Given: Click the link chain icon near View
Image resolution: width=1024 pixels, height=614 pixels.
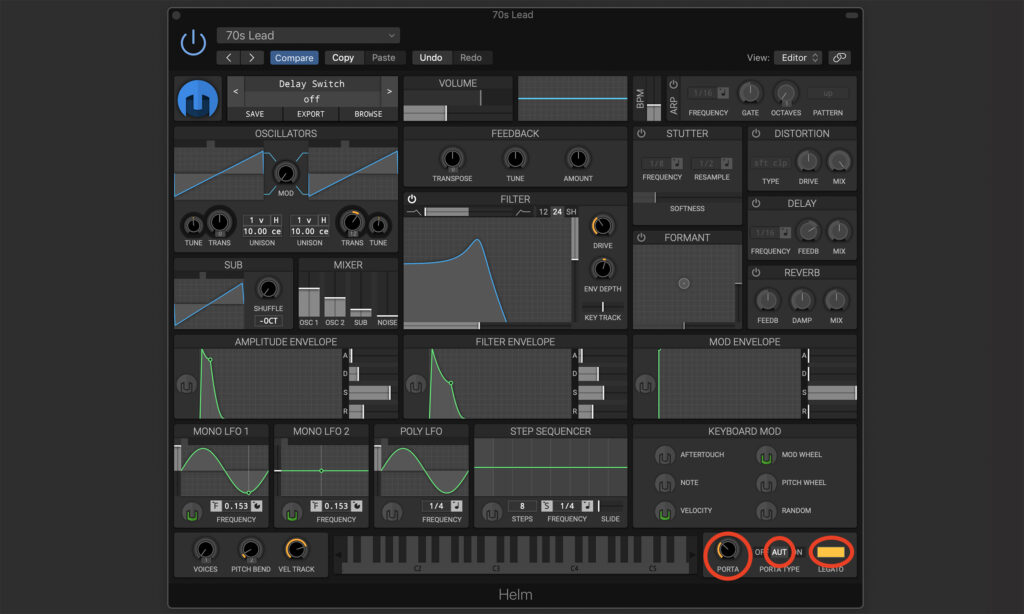Looking at the screenshot, I should point(839,57).
